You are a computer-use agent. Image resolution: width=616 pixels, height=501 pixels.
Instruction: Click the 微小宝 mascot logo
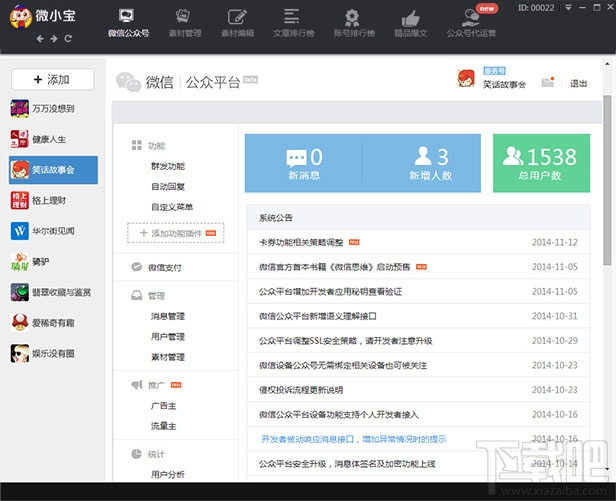click(20, 17)
